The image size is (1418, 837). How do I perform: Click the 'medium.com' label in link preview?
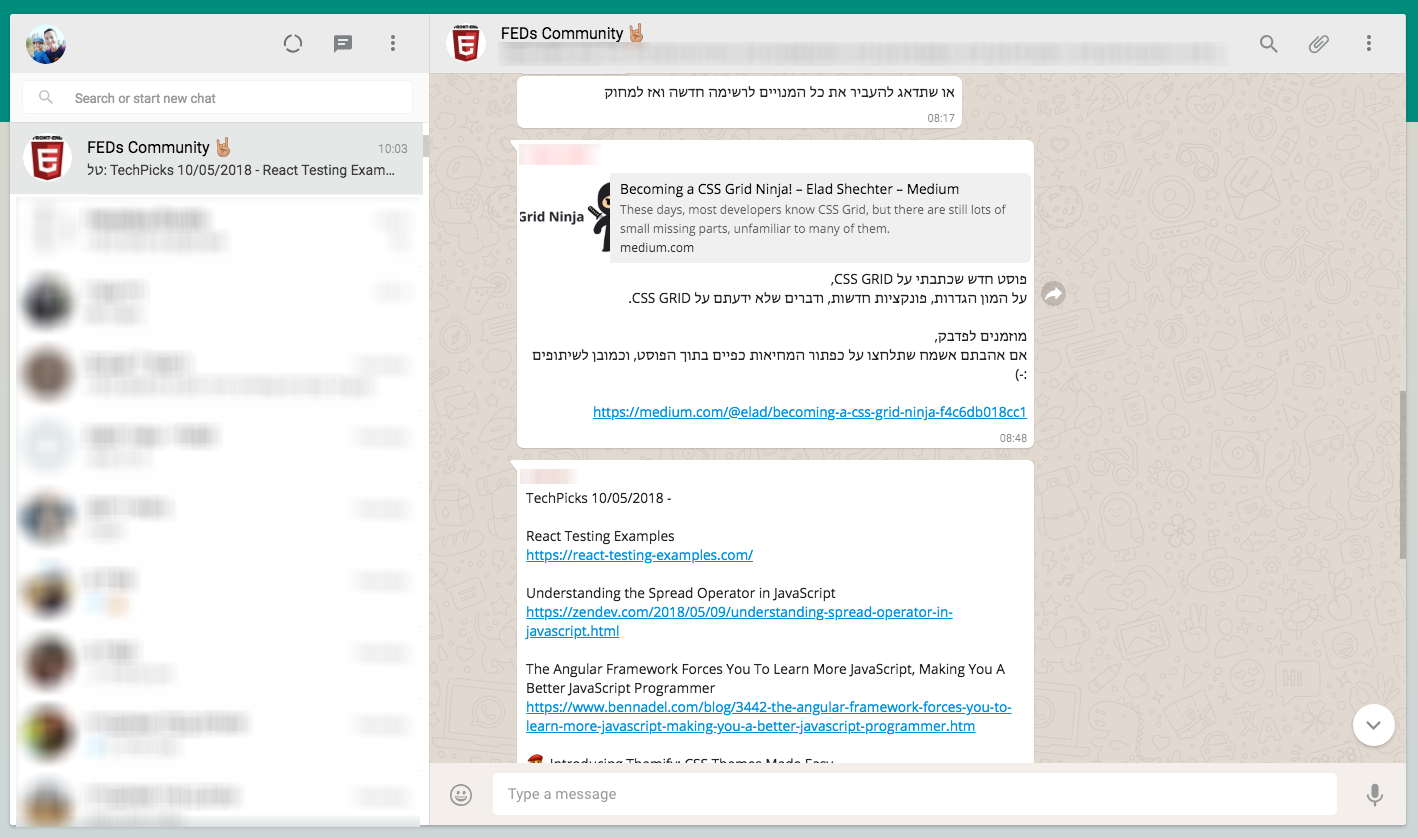click(657, 248)
